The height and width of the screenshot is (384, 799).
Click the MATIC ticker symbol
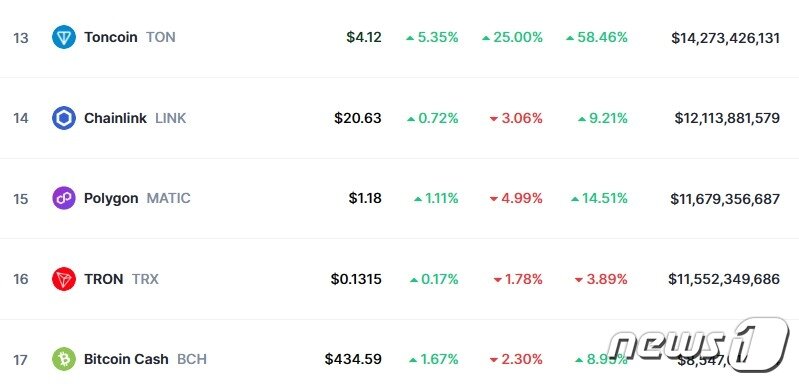click(x=169, y=198)
